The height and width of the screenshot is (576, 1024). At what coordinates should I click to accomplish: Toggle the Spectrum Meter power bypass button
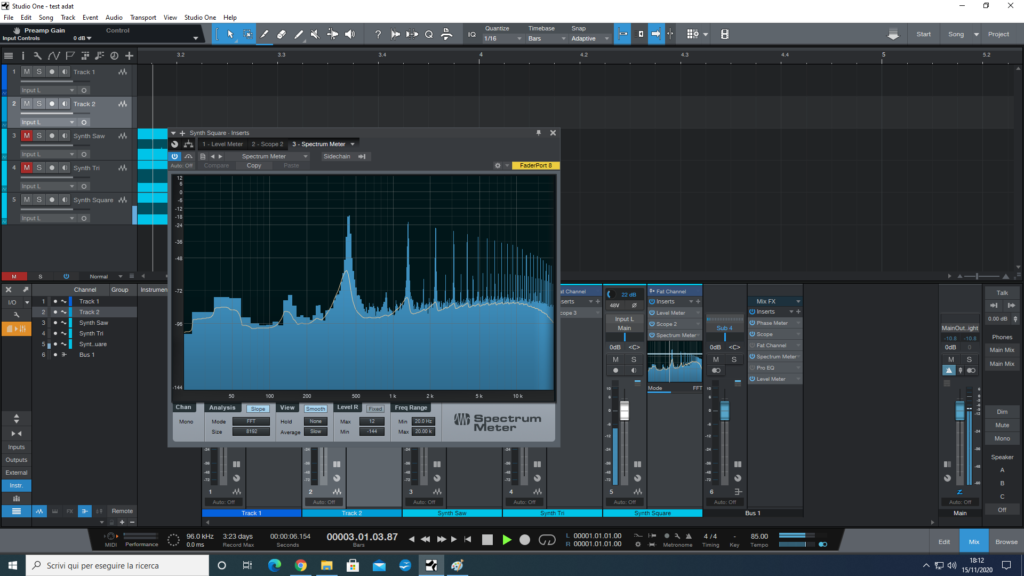[174, 157]
